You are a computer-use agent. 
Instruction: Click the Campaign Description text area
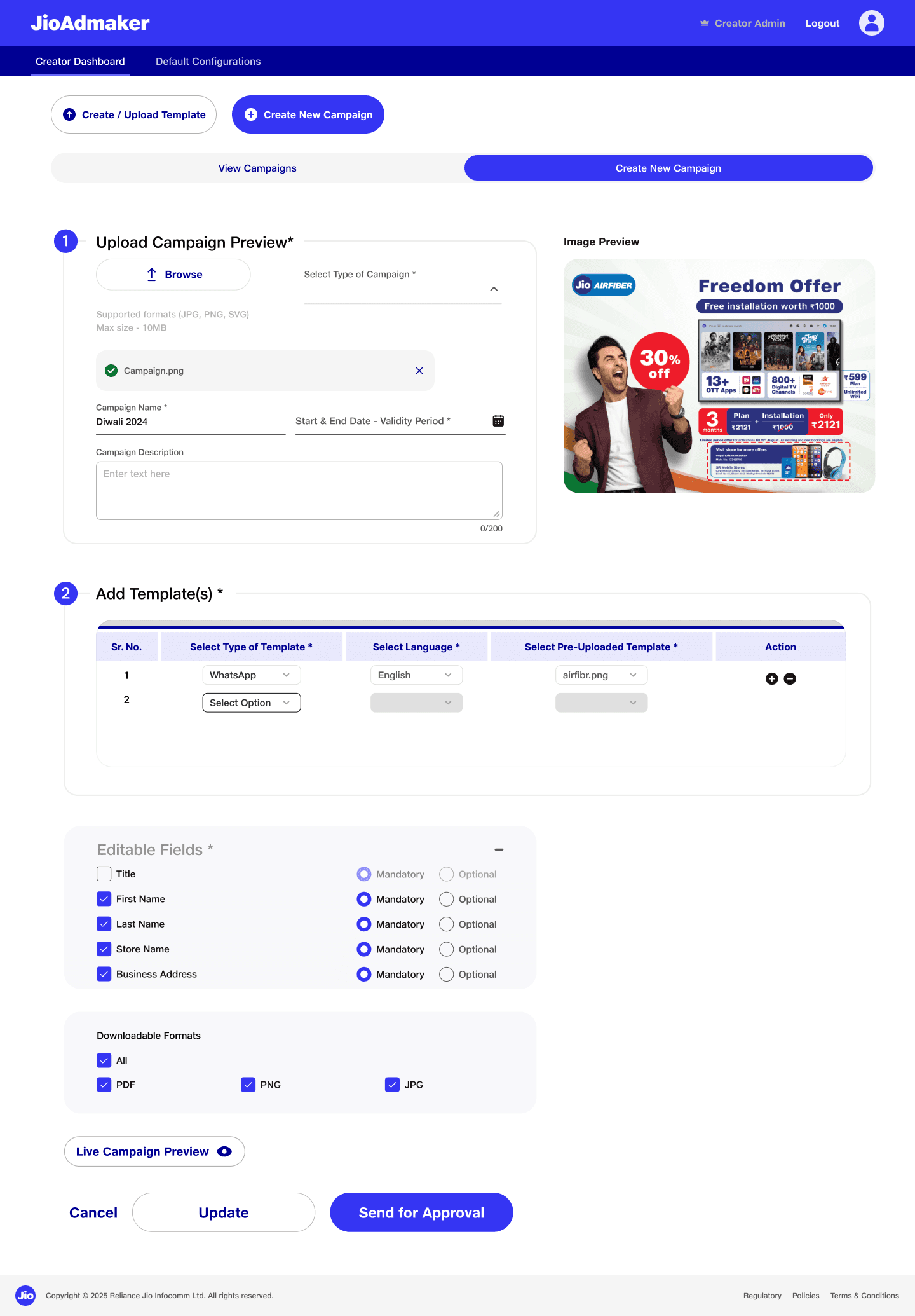pos(299,491)
